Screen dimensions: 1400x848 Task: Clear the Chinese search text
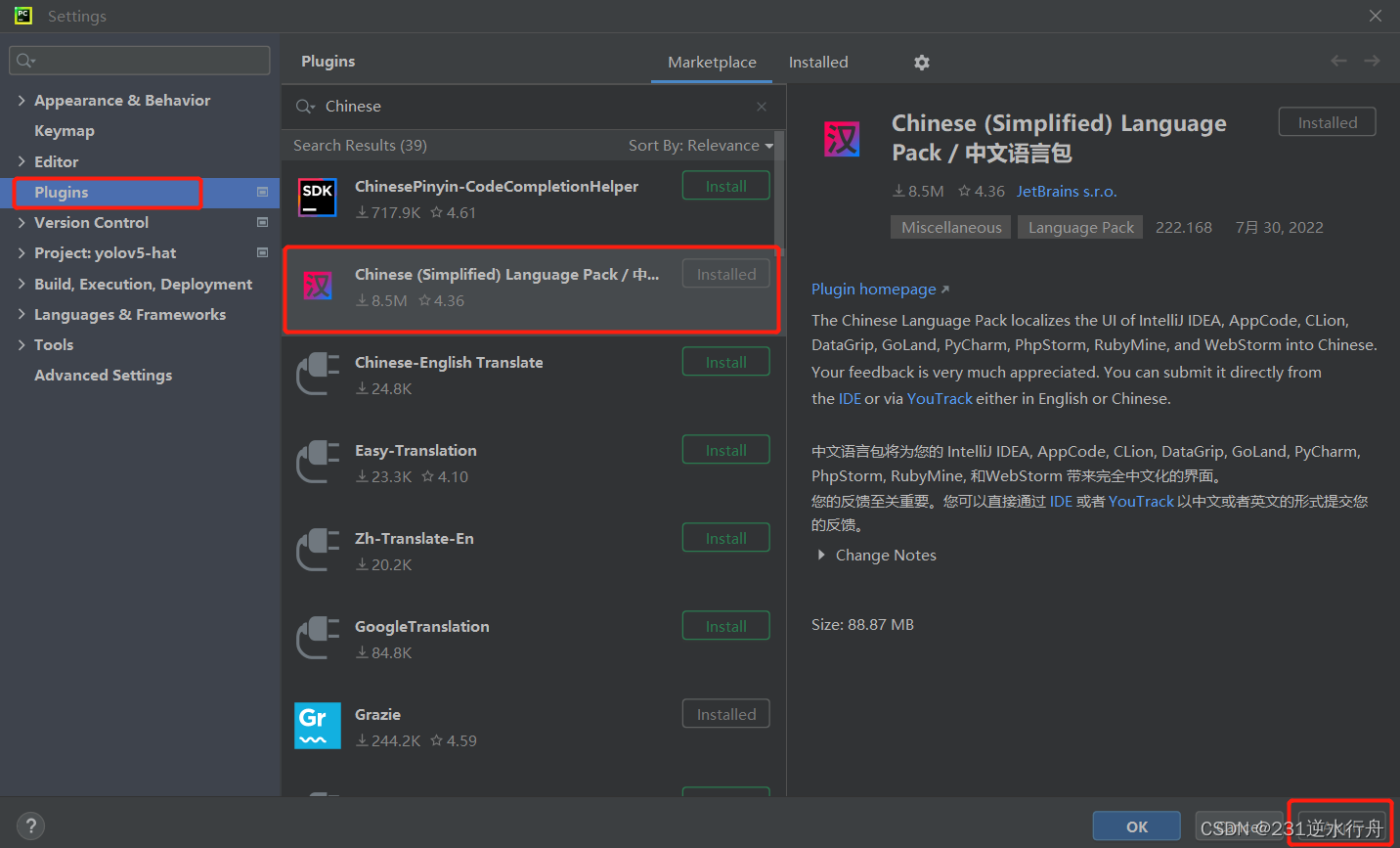coord(762,107)
